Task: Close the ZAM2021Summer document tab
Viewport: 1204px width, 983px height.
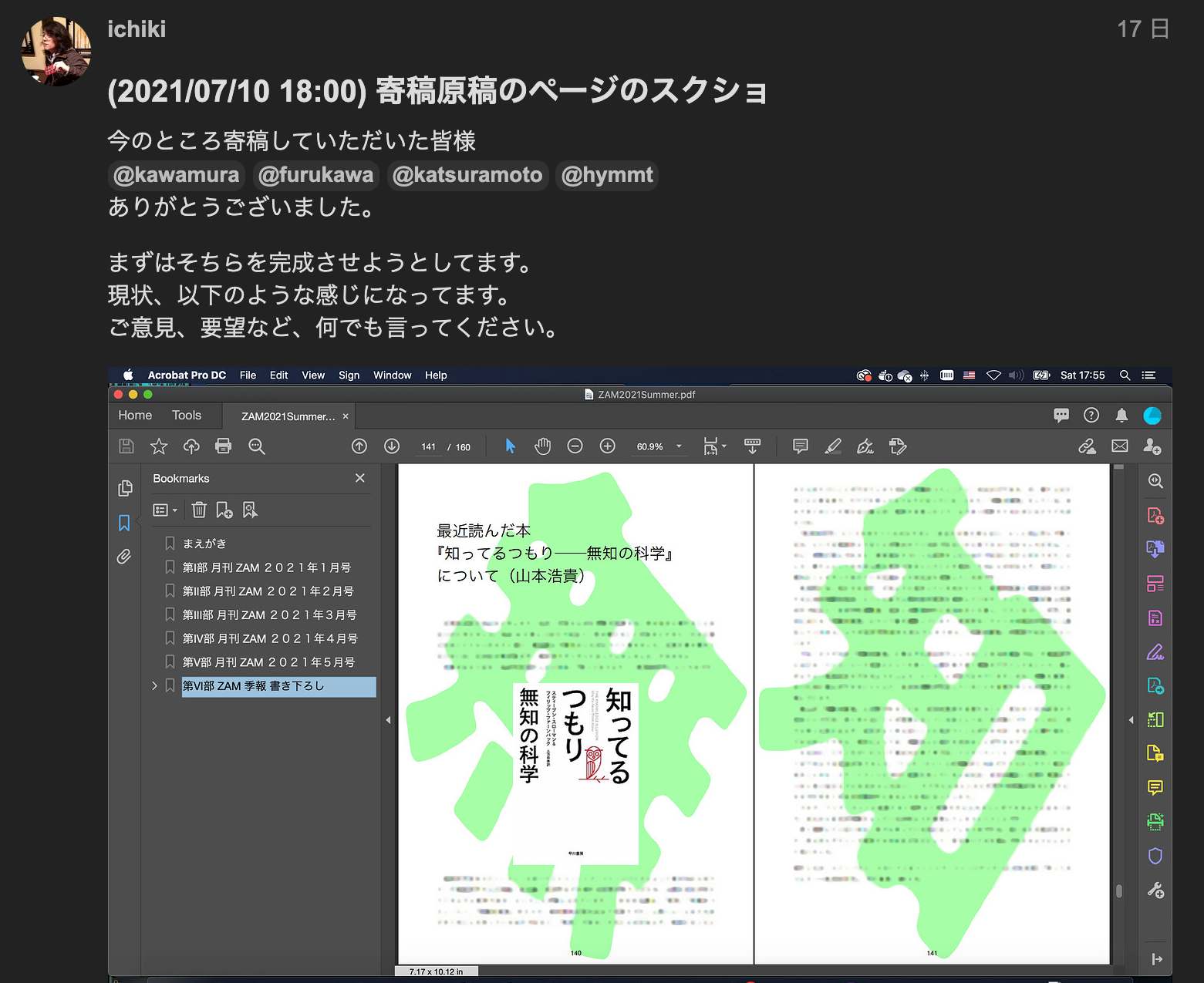Action: [x=346, y=416]
